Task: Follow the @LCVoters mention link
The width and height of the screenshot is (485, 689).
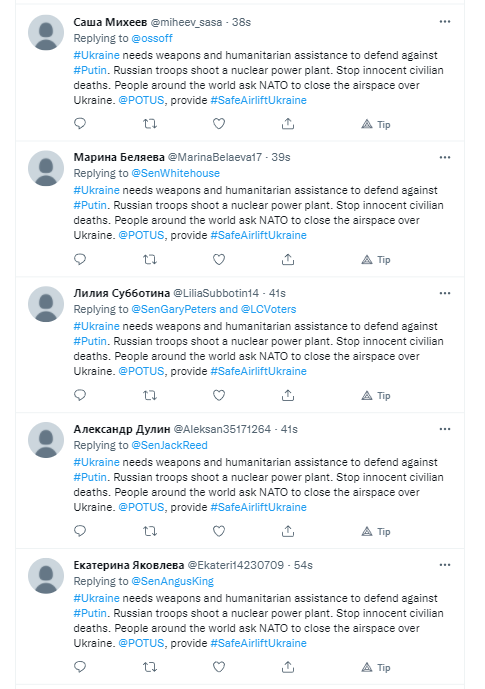Action: pyautogui.click(x=269, y=309)
